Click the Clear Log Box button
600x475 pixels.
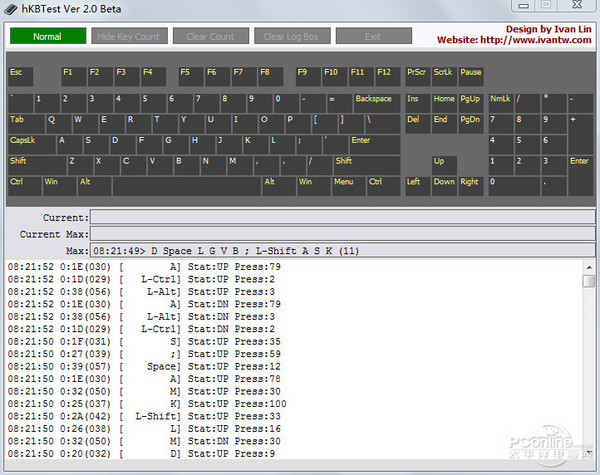pyautogui.click(x=292, y=36)
